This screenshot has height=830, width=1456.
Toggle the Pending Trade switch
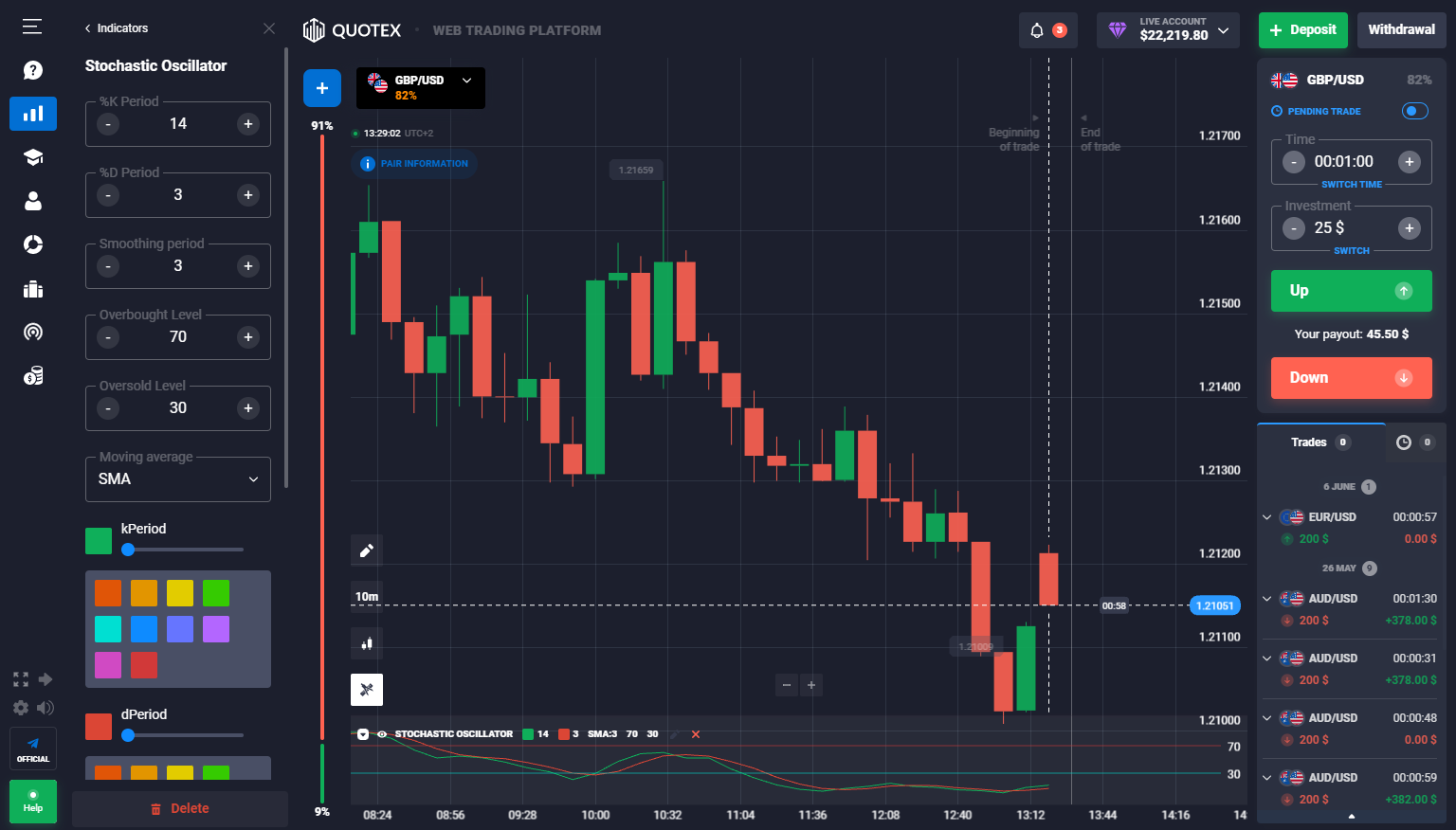click(x=1414, y=111)
